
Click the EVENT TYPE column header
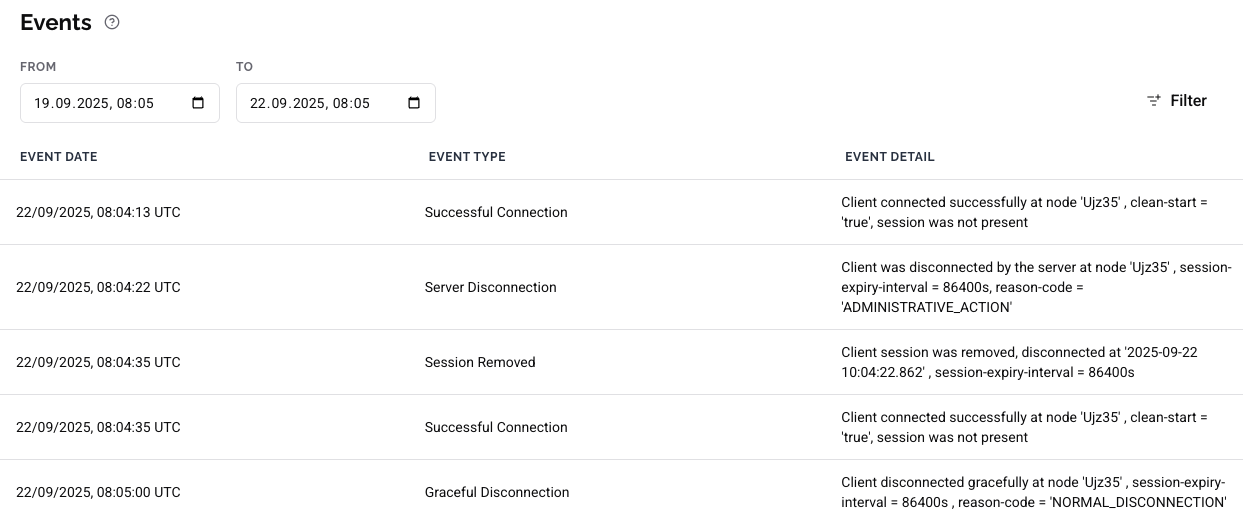467,157
